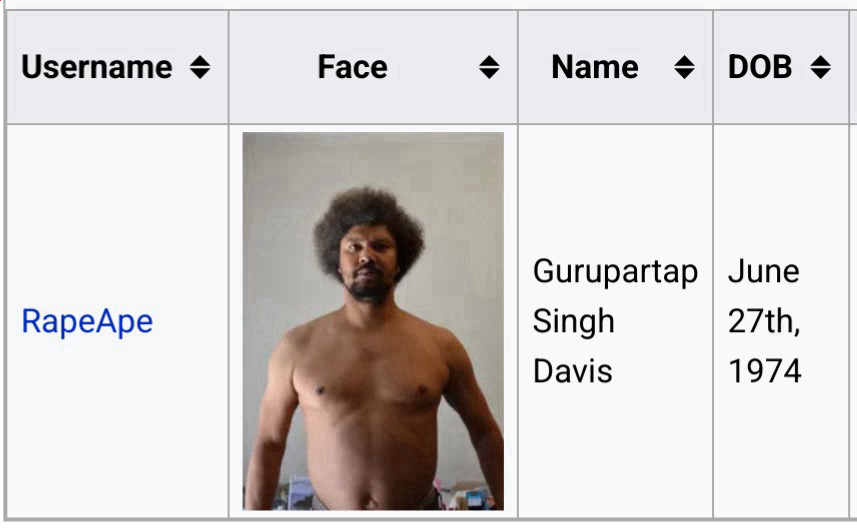Click the word Davis in the Name cell
This screenshot has height=528, width=857.
572,372
